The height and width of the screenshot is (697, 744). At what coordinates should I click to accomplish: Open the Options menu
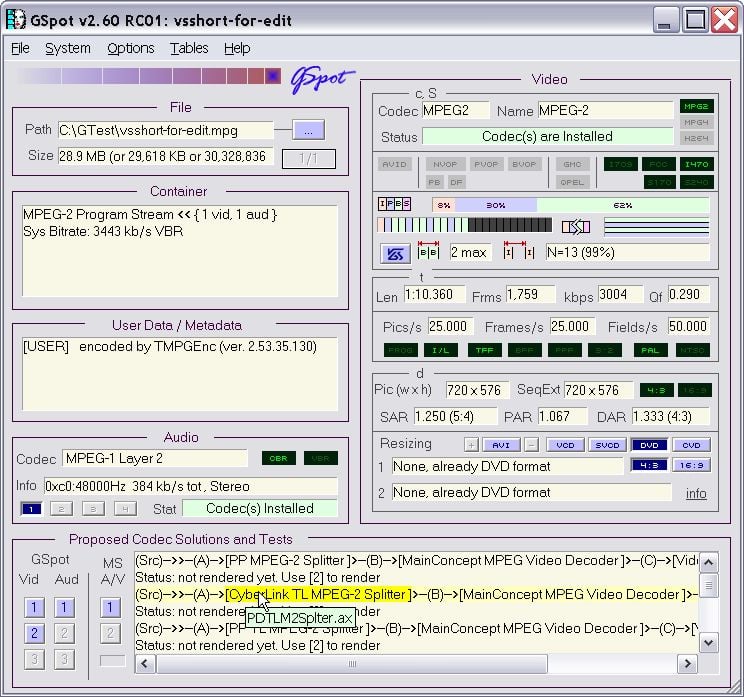130,48
